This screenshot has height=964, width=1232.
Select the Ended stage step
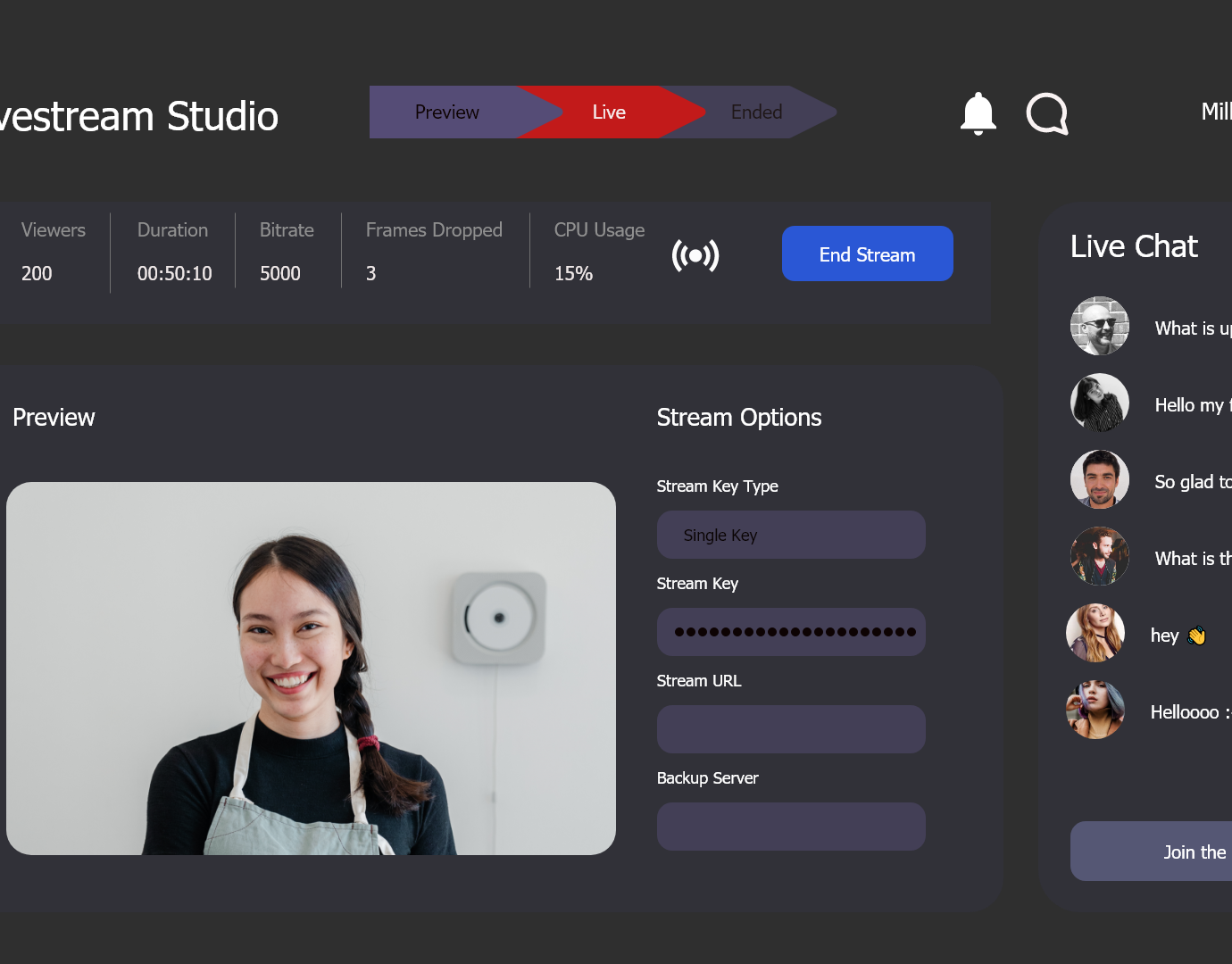pos(756,112)
